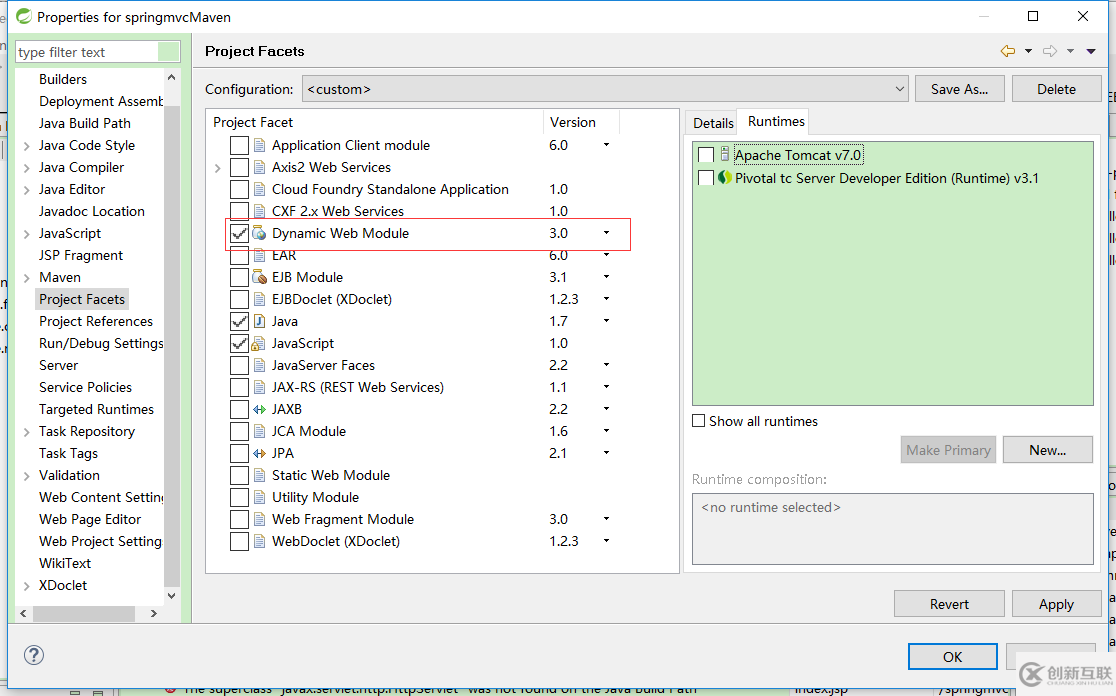Switch to the Details tab
Image resolution: width=1116 pixels, height=696 pixels.
pyautogui.click(x=713, y=123)
